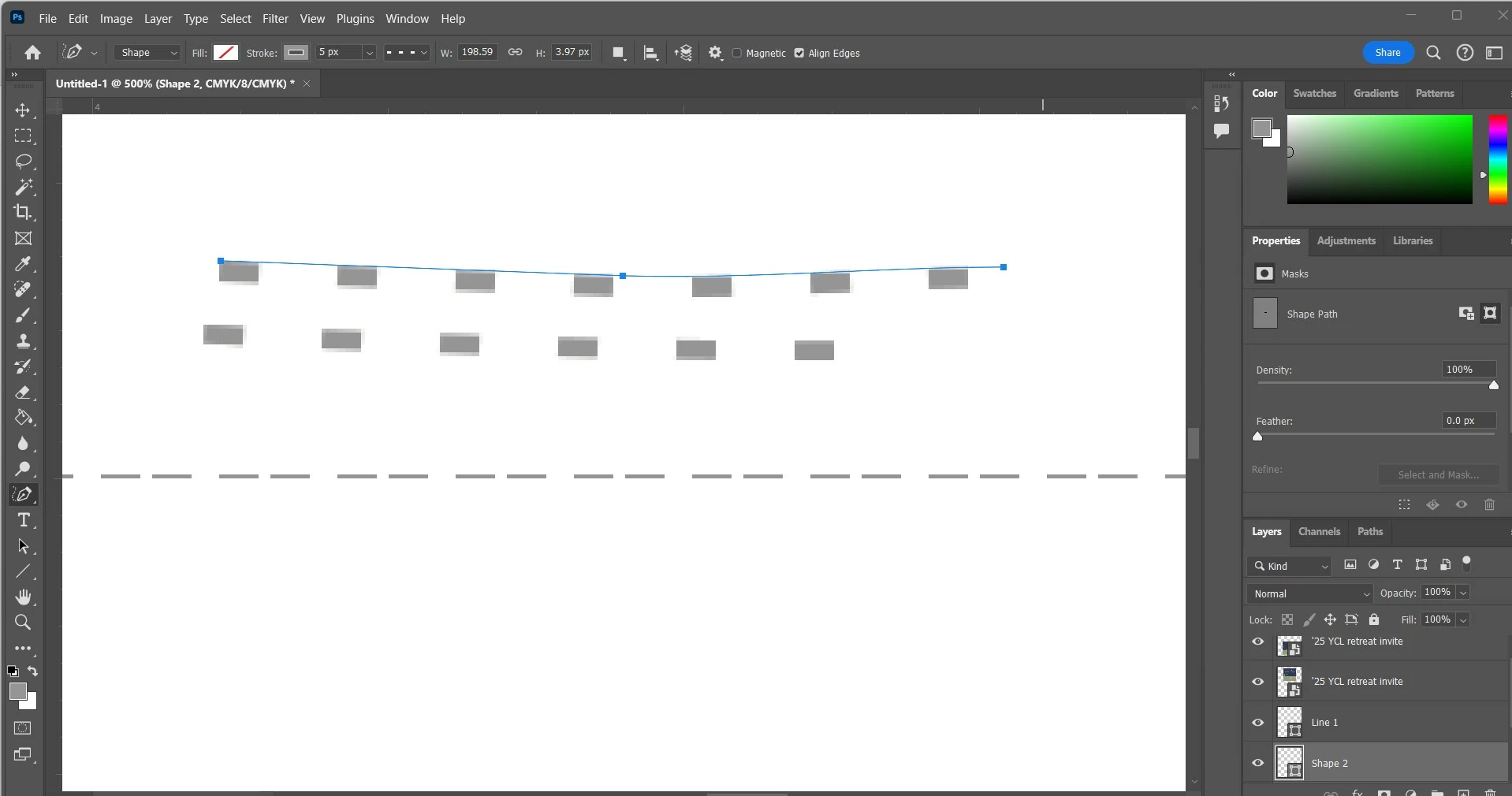The width and height of the screenshot is (1512, 796).
Task: Open the stroke width dropdown
Action: [369, 53]
